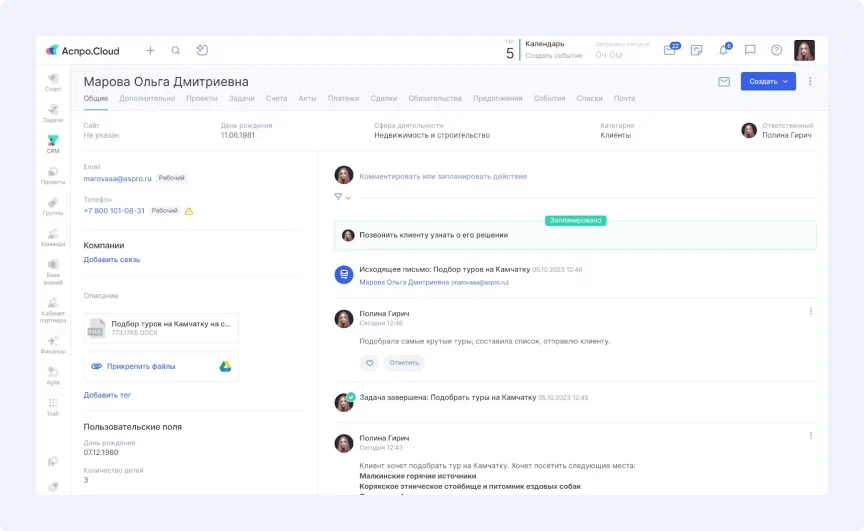Image resolution: width=864 pixels, height=531 pixels.
Task: Click the timer/history icon next to search
Action: (202, 50)
